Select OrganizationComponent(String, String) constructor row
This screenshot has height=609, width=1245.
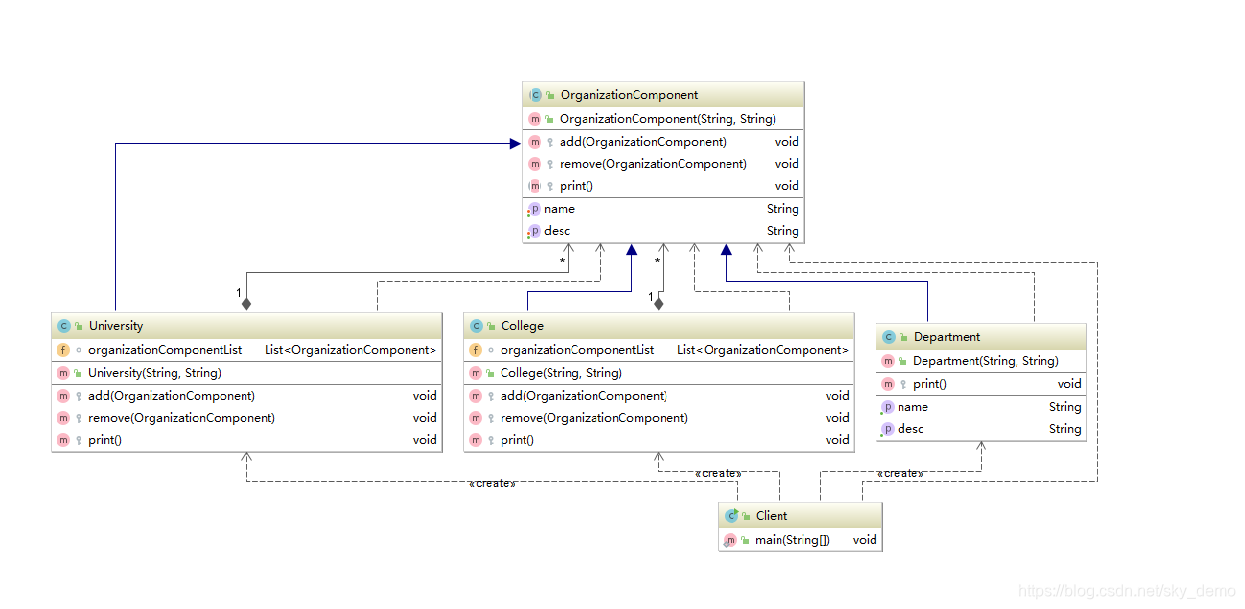pyautogui.click(x=663, y=119)
